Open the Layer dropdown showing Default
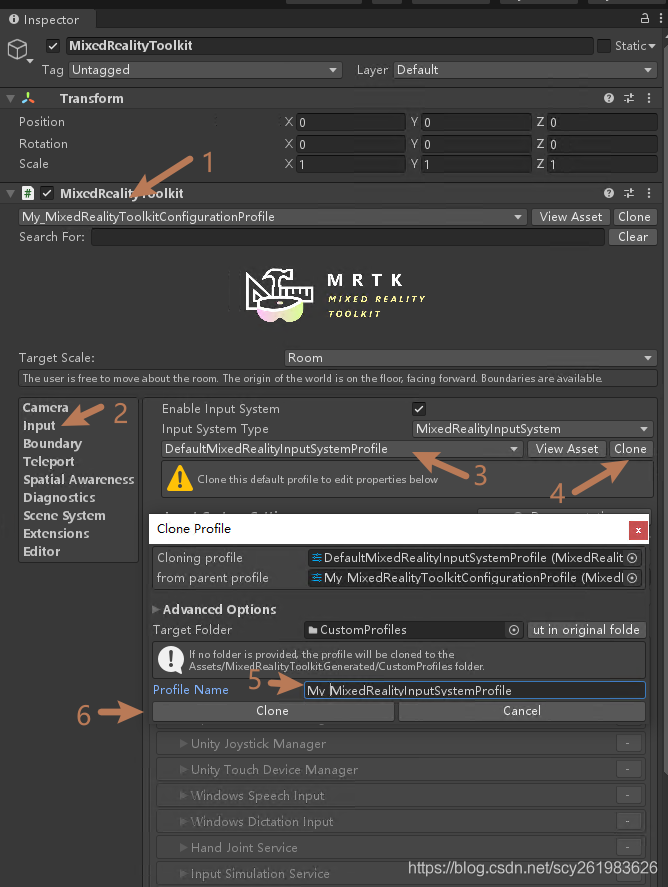668x887 pixels. [525, 70]
